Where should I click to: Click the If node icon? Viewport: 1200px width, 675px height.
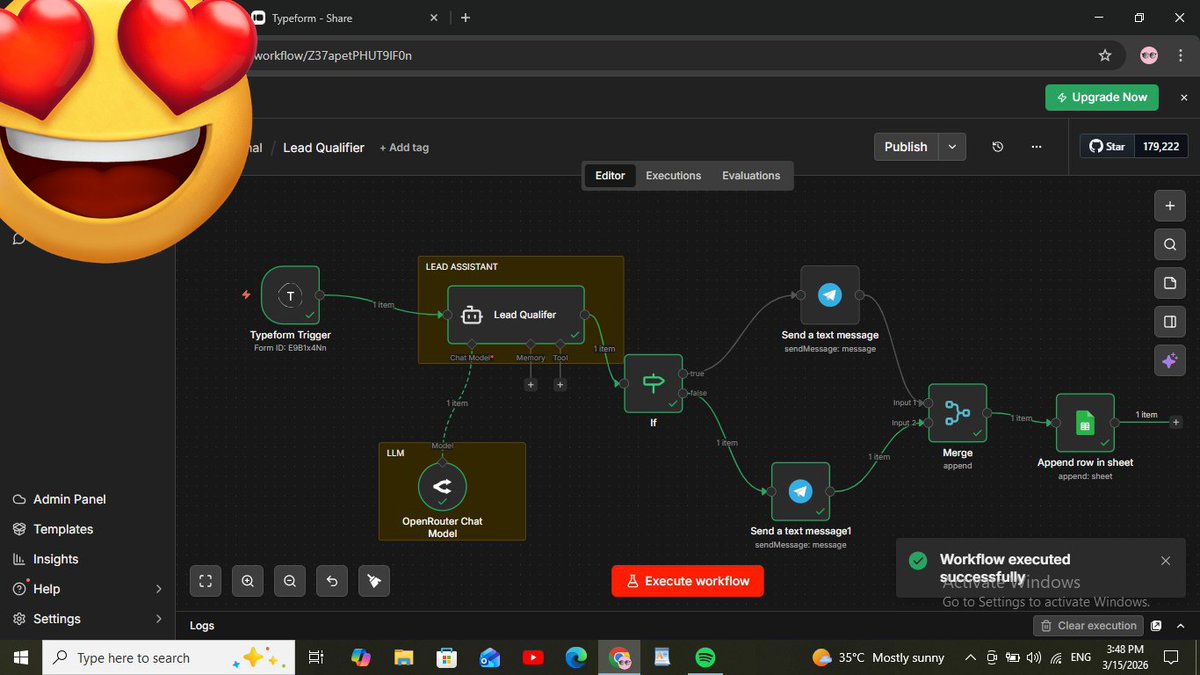click(653, 383)
